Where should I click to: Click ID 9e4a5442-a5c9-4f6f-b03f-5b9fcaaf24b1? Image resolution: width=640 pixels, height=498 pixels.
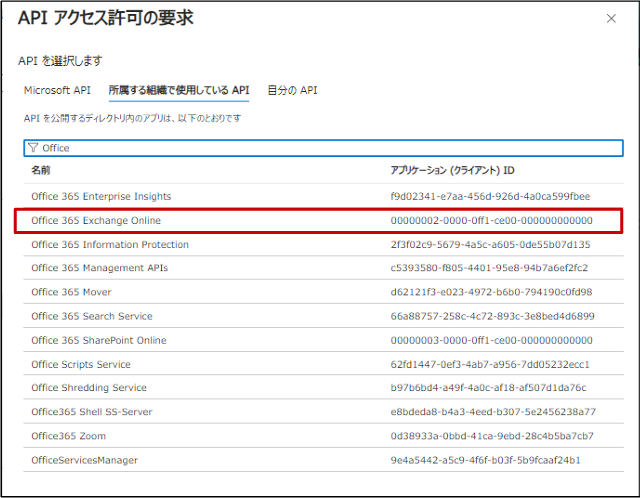coord(485,460)
